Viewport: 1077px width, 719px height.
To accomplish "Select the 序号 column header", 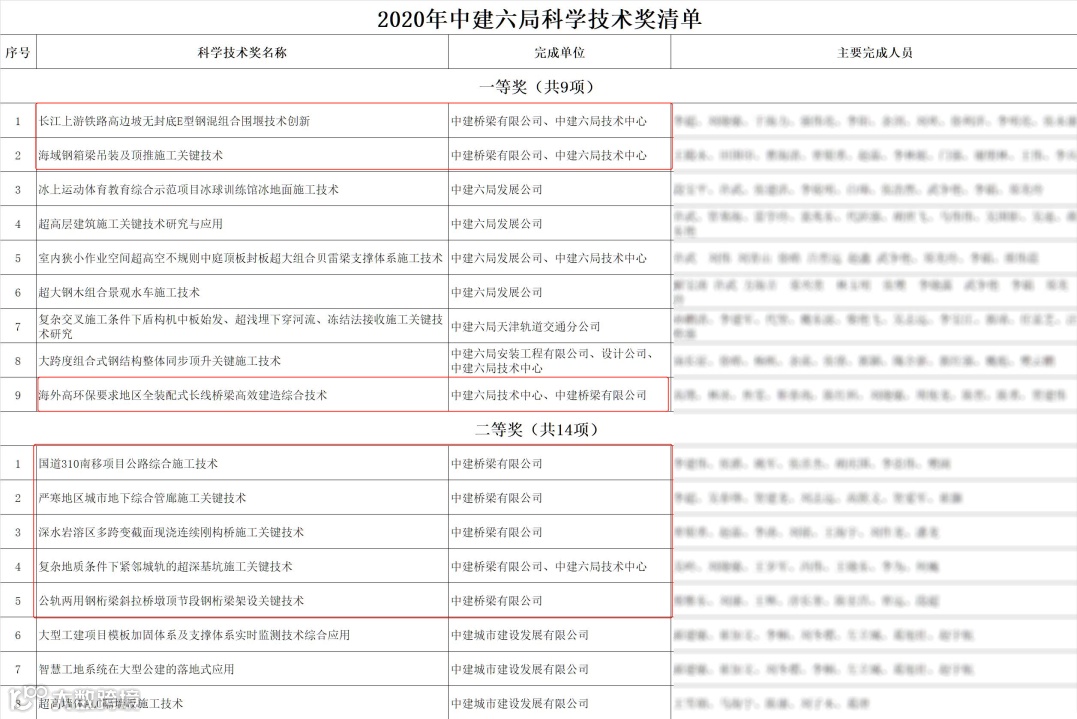I will point(18,52).
